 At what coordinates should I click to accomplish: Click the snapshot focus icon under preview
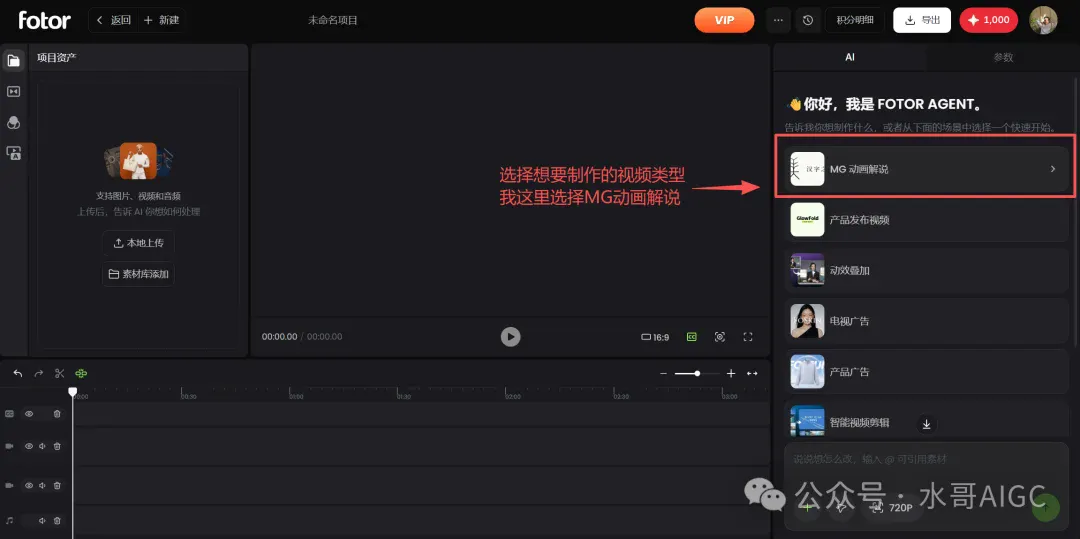720,337
